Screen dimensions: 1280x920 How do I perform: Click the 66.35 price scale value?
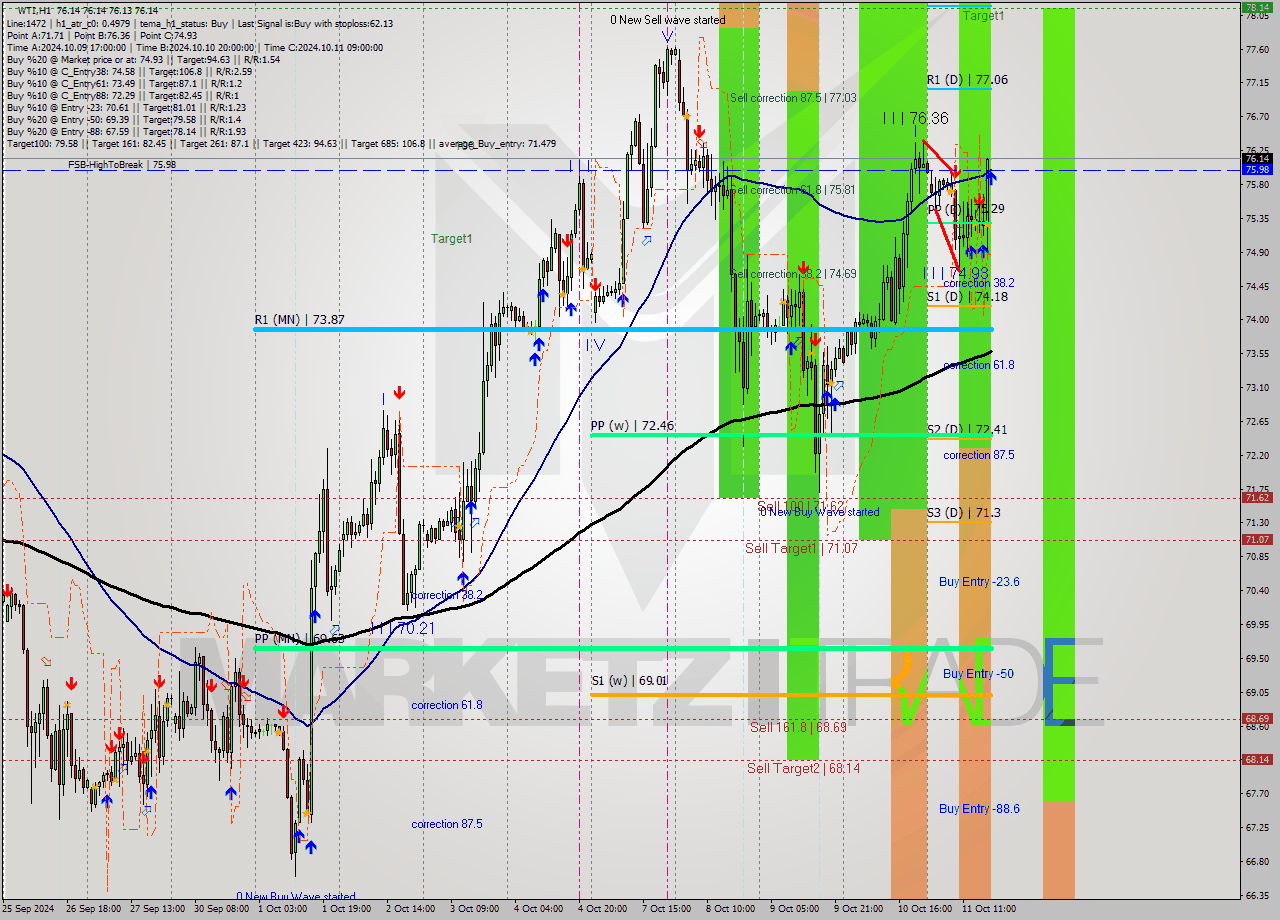pos(1257,895)
